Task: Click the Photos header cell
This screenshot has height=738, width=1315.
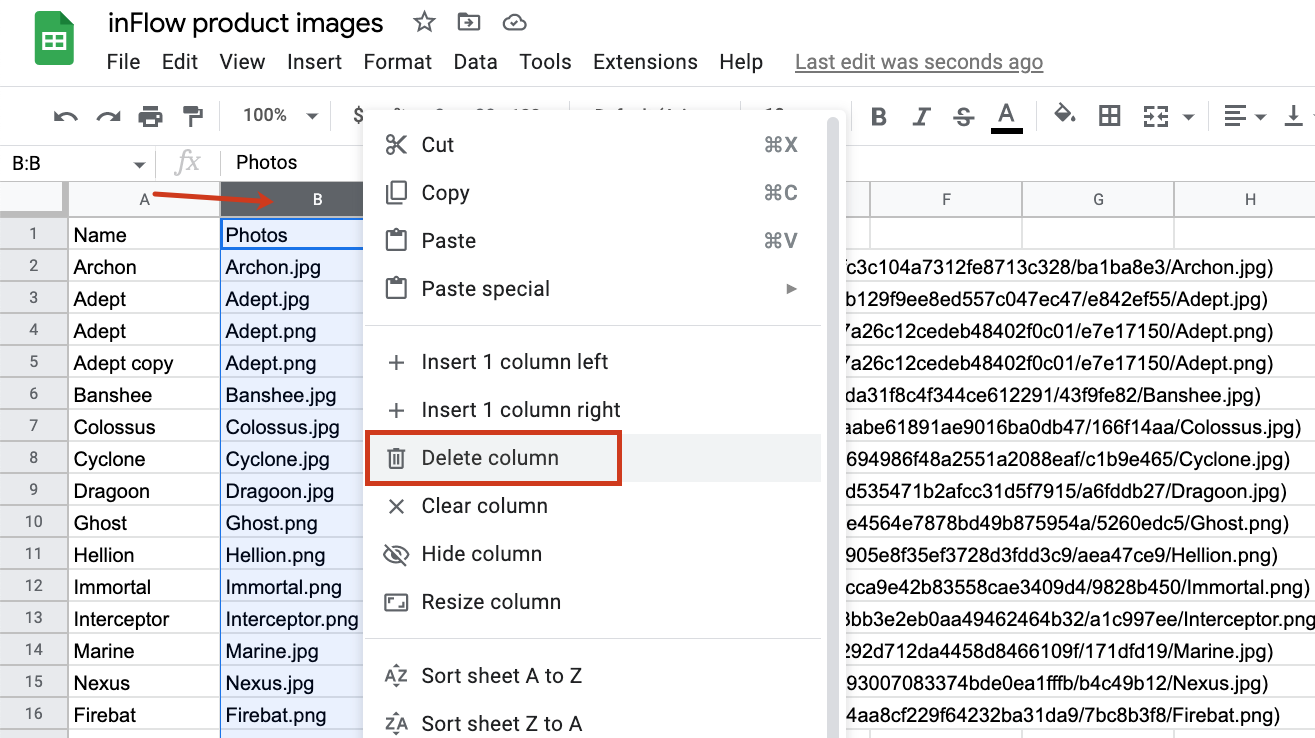Action: click(x=292, y=235)
